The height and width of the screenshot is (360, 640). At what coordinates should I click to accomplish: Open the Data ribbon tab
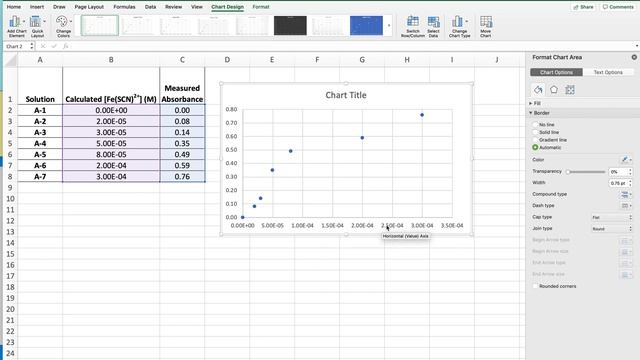(151, 7)
